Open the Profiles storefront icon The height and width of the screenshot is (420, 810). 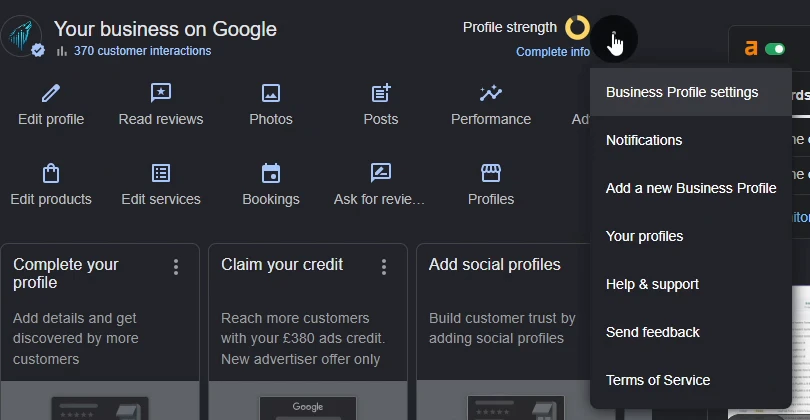[x=491, y=173]
